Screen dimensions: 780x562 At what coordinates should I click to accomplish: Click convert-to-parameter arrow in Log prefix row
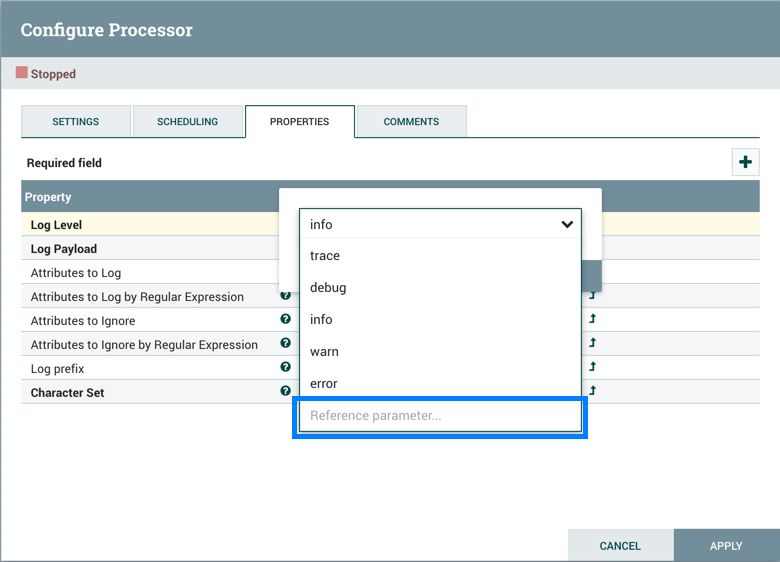point(592,368)
